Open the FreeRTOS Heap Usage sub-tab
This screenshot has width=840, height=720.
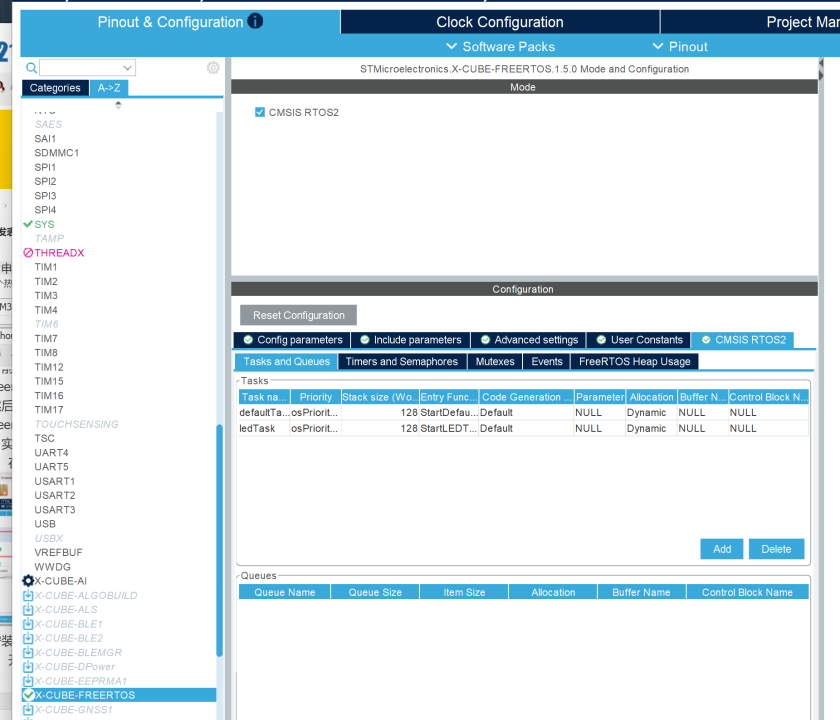click(x=635, y=362)
